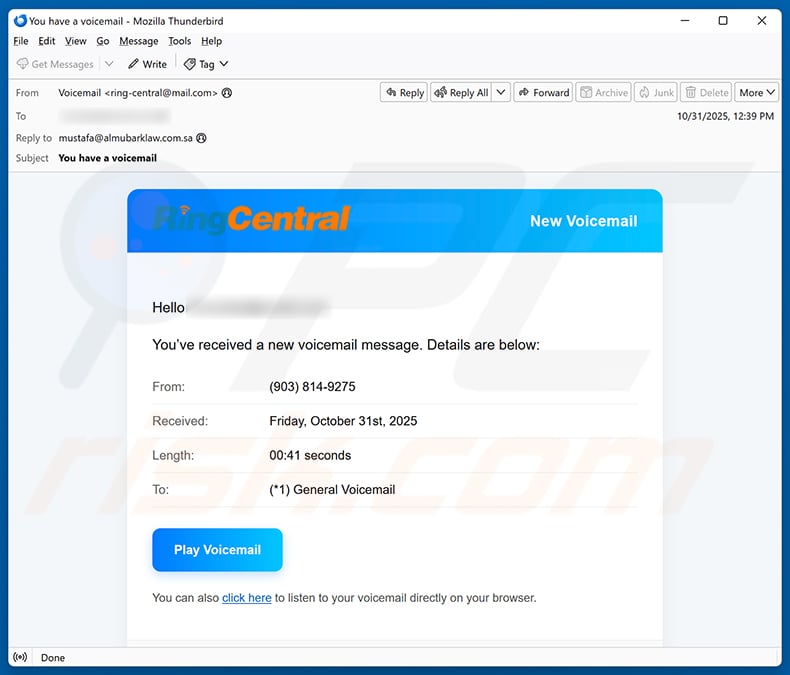This screenshot has width=790, height=675.
Task: Click the RingCentral logo
Action: coord(251,220)
